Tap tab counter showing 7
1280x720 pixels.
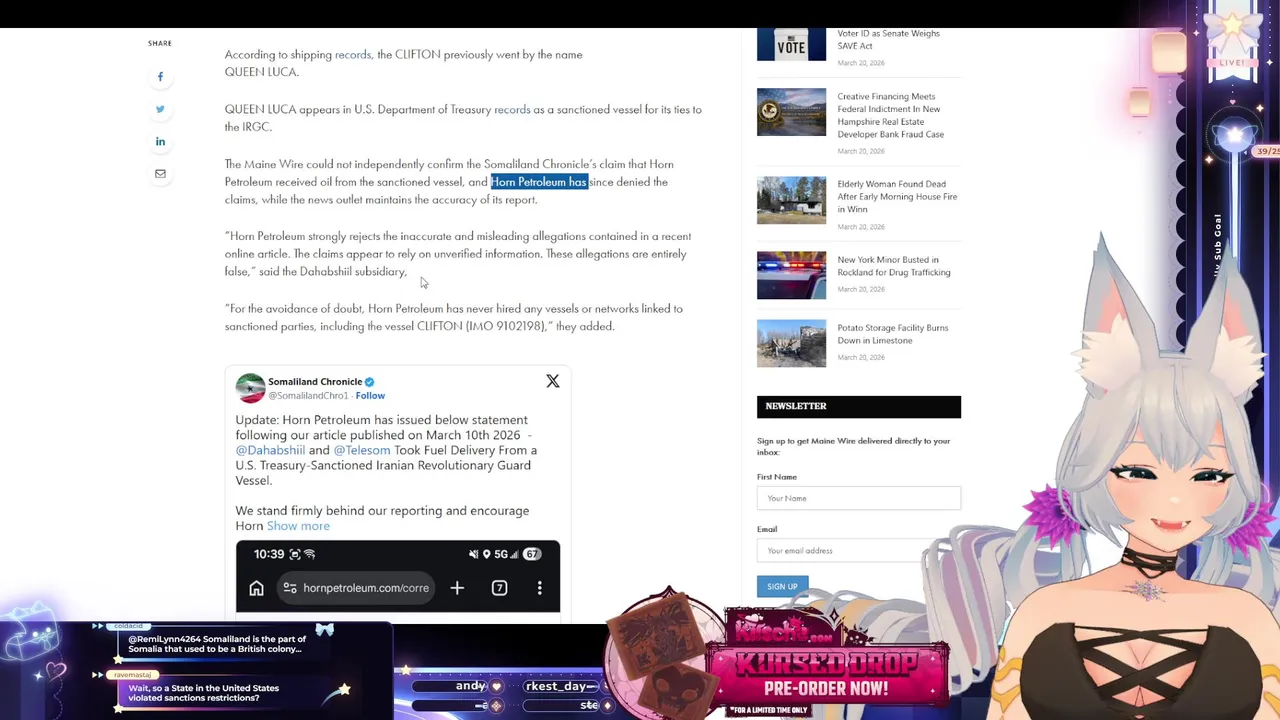[499, 588]
